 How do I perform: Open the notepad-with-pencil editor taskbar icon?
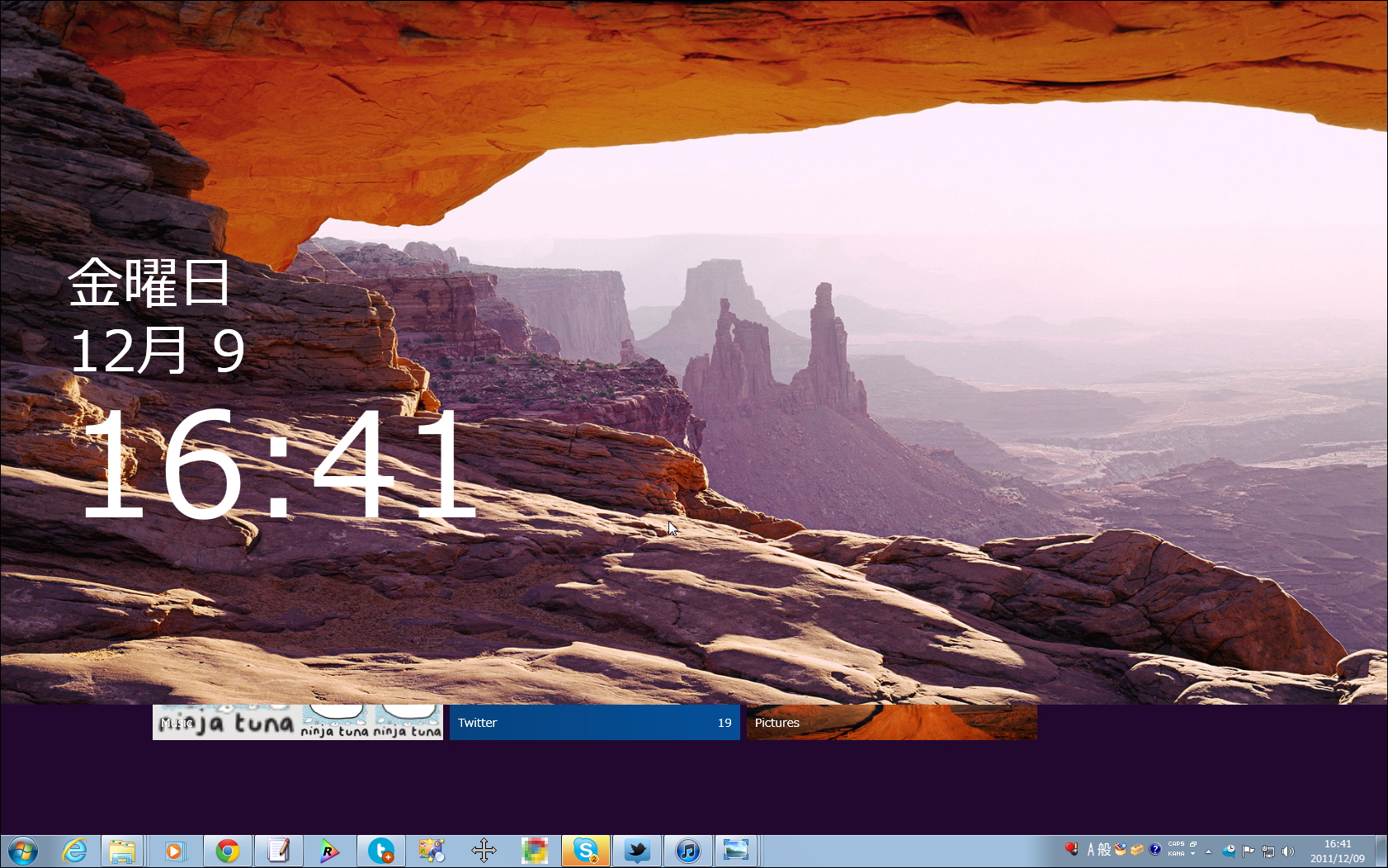(278, 851)
